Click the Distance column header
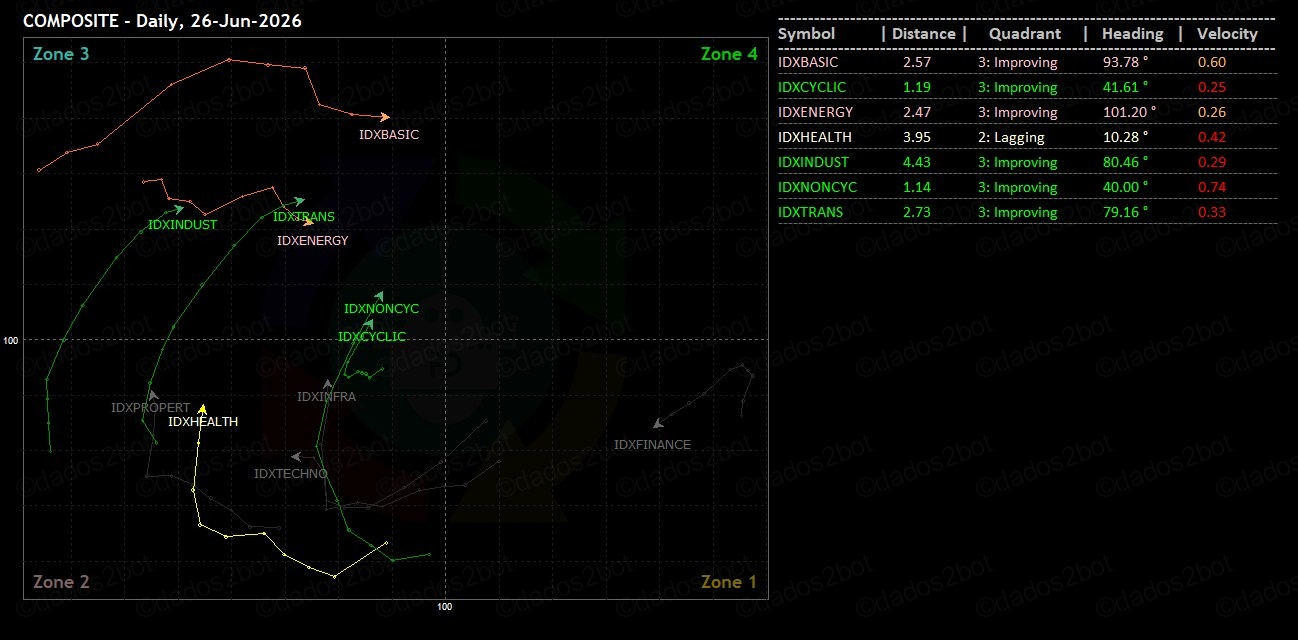 coord(924,34)
